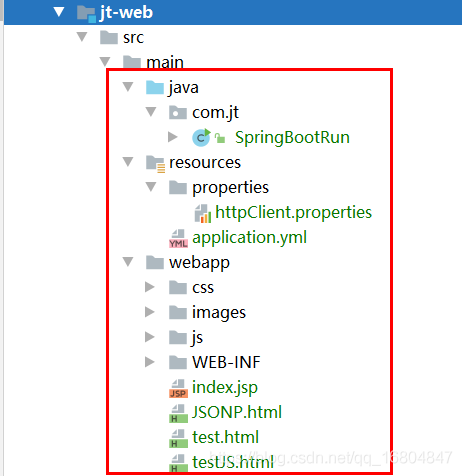This screenshot has height=476, width=462.
Task: Select the main folder label
Action: tap(165, 62)
